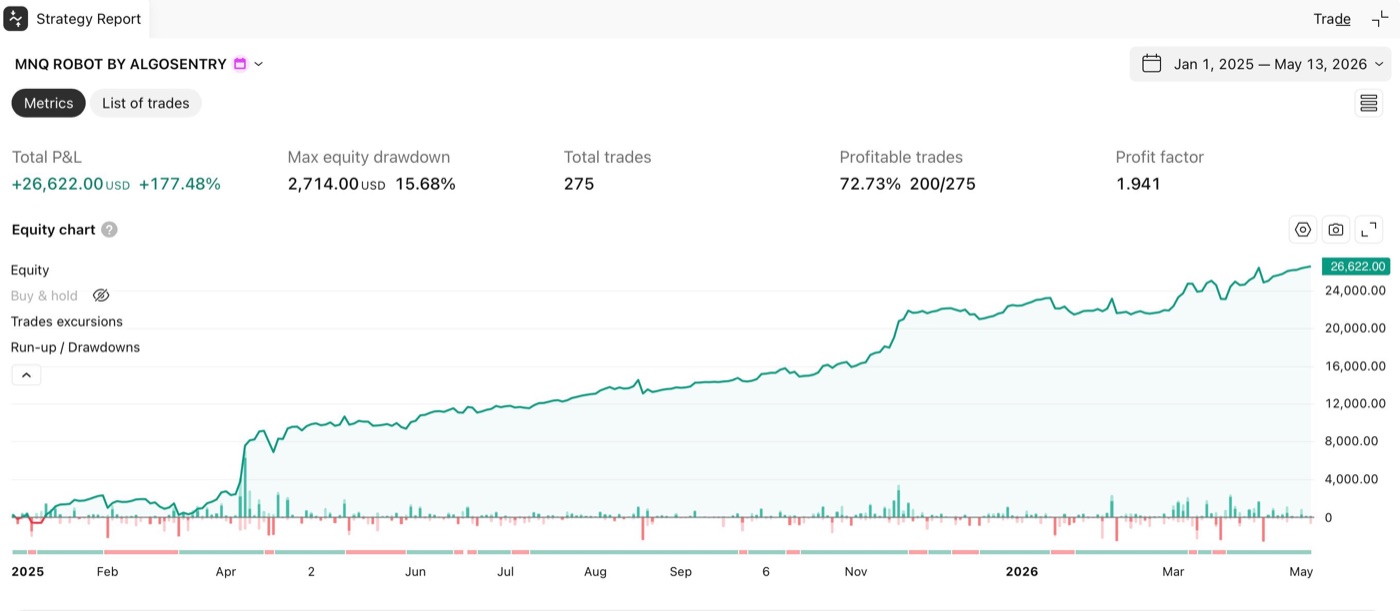The width and height of the screenshot is (1400, 611).
Task: Click the Trade button at top
Action: (1332, 19)
